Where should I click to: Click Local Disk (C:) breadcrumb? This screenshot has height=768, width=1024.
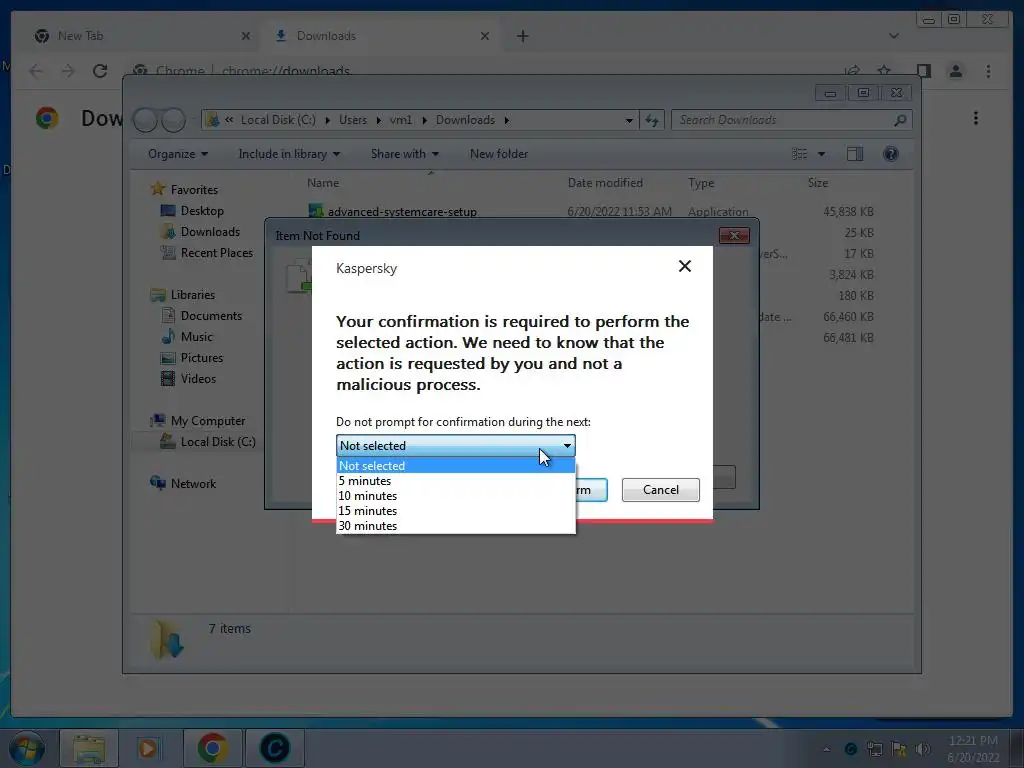coord(278,120)
